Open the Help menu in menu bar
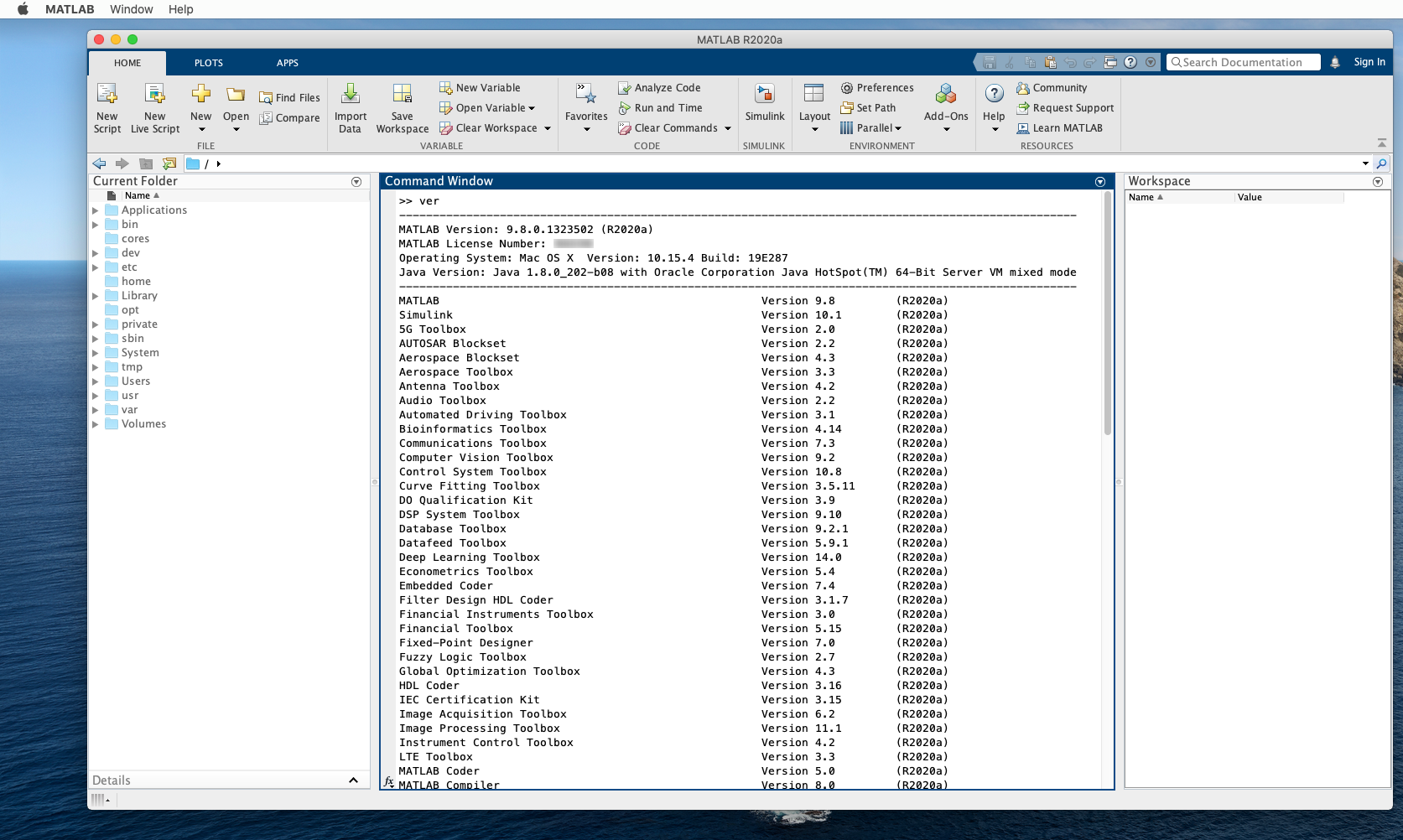The height and width of the screenshot is (840, 1403). (x=180, y=9)
